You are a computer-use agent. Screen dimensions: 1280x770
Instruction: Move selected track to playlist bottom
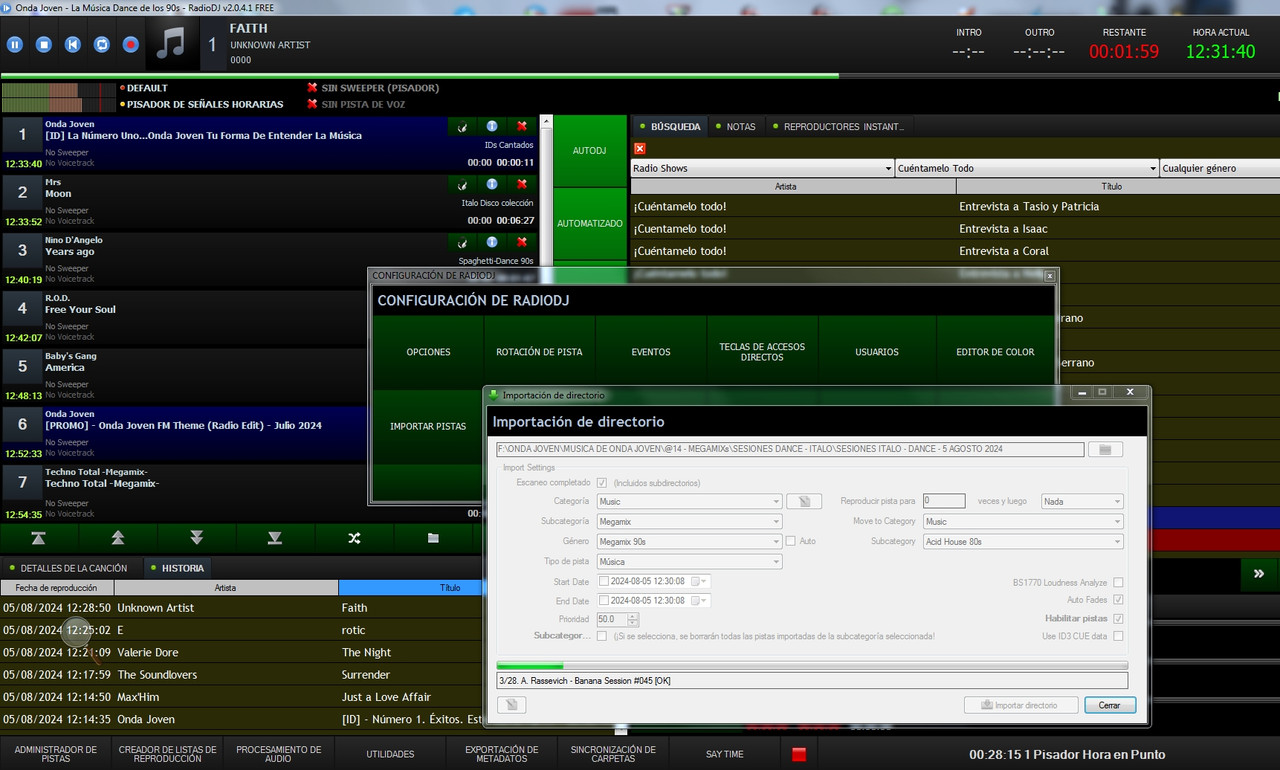click(275, 538)
